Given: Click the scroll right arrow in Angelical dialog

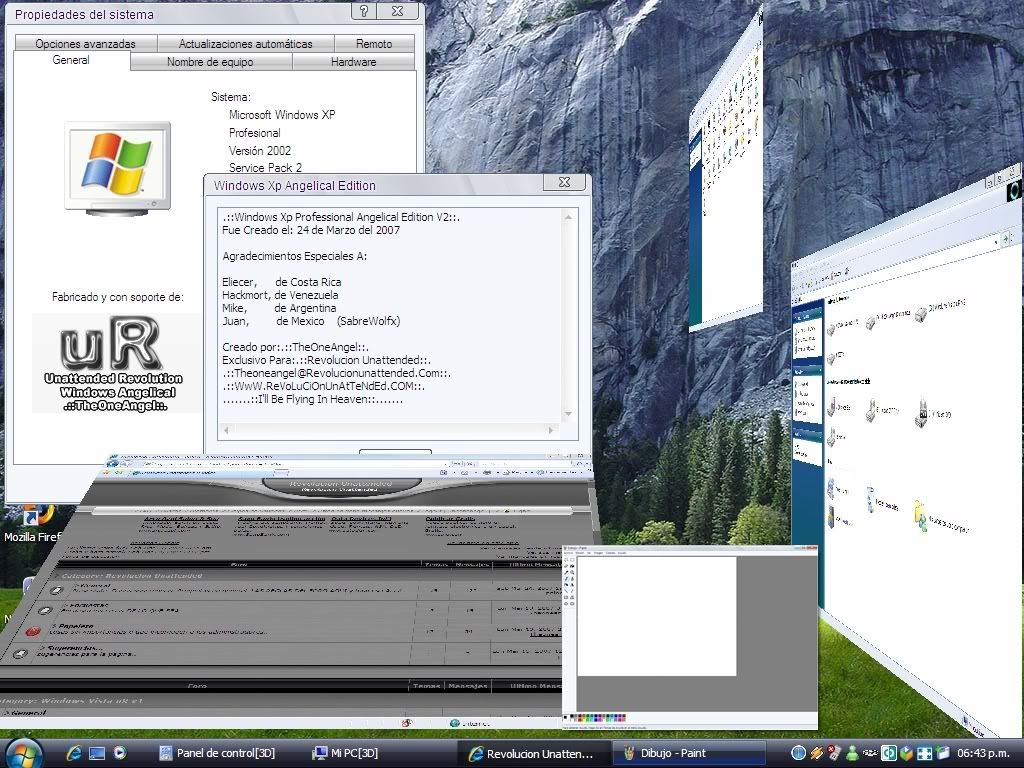Looking at the screenshot, I should coord(551,430).
